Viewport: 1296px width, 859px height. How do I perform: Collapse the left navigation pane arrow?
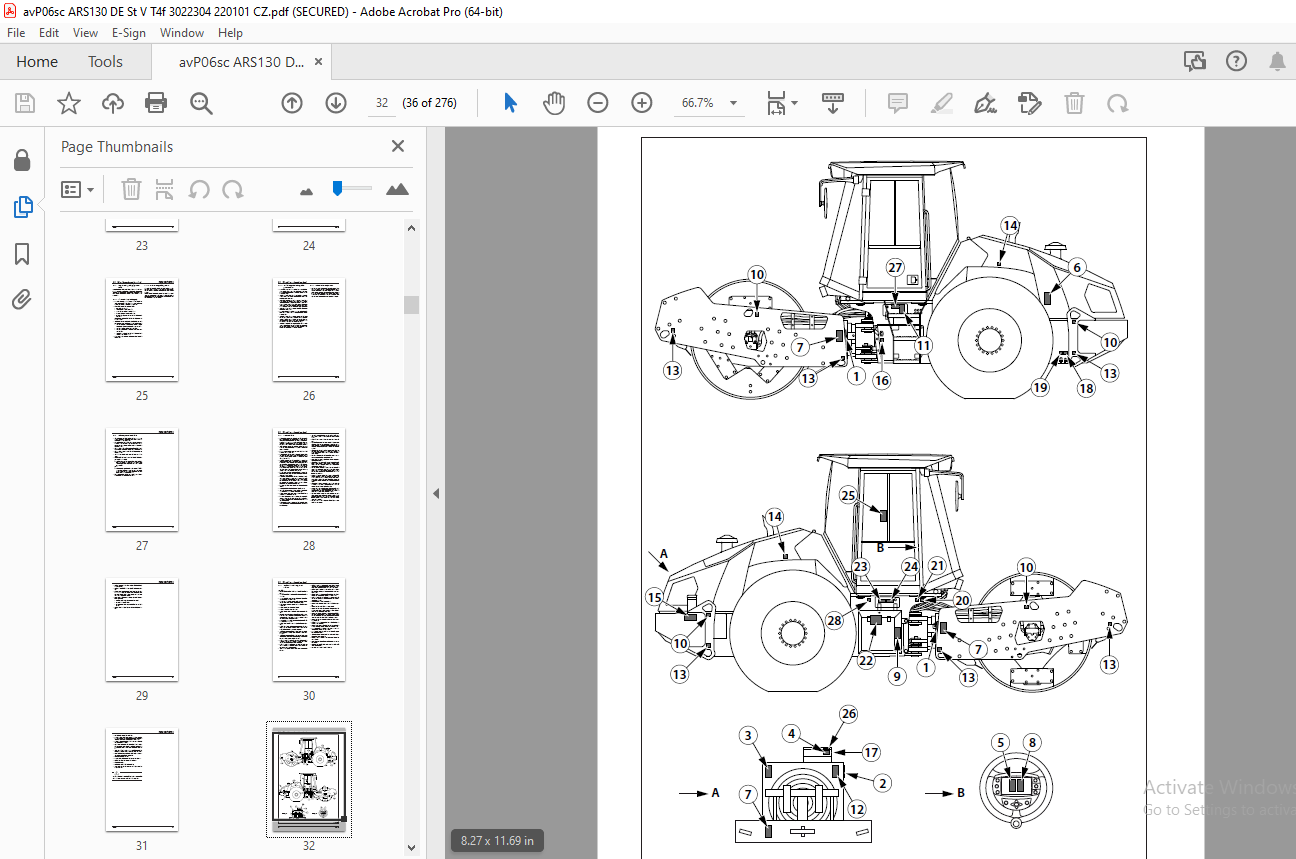click(436, 493)
